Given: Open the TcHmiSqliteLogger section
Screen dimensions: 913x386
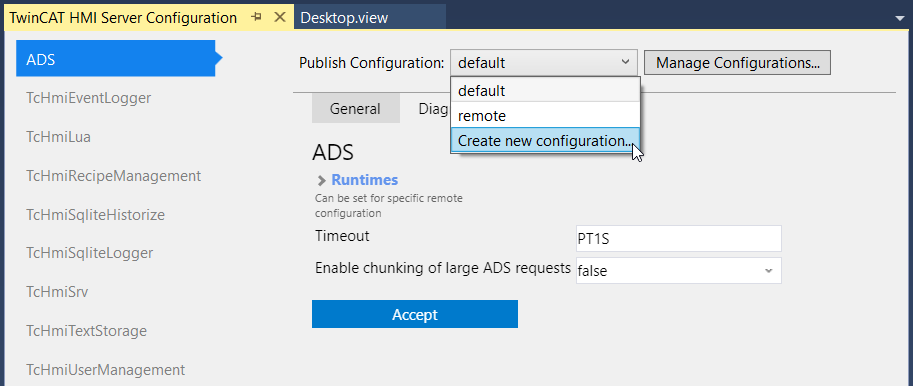Looking at the screenshot, I should (x=90, y=253).
